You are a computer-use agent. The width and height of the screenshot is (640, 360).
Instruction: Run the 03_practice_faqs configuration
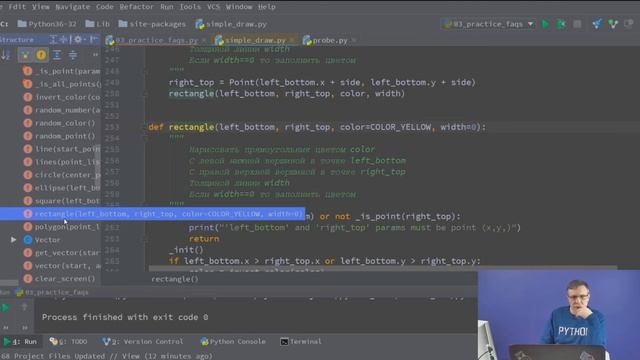[x=545, y=24]
